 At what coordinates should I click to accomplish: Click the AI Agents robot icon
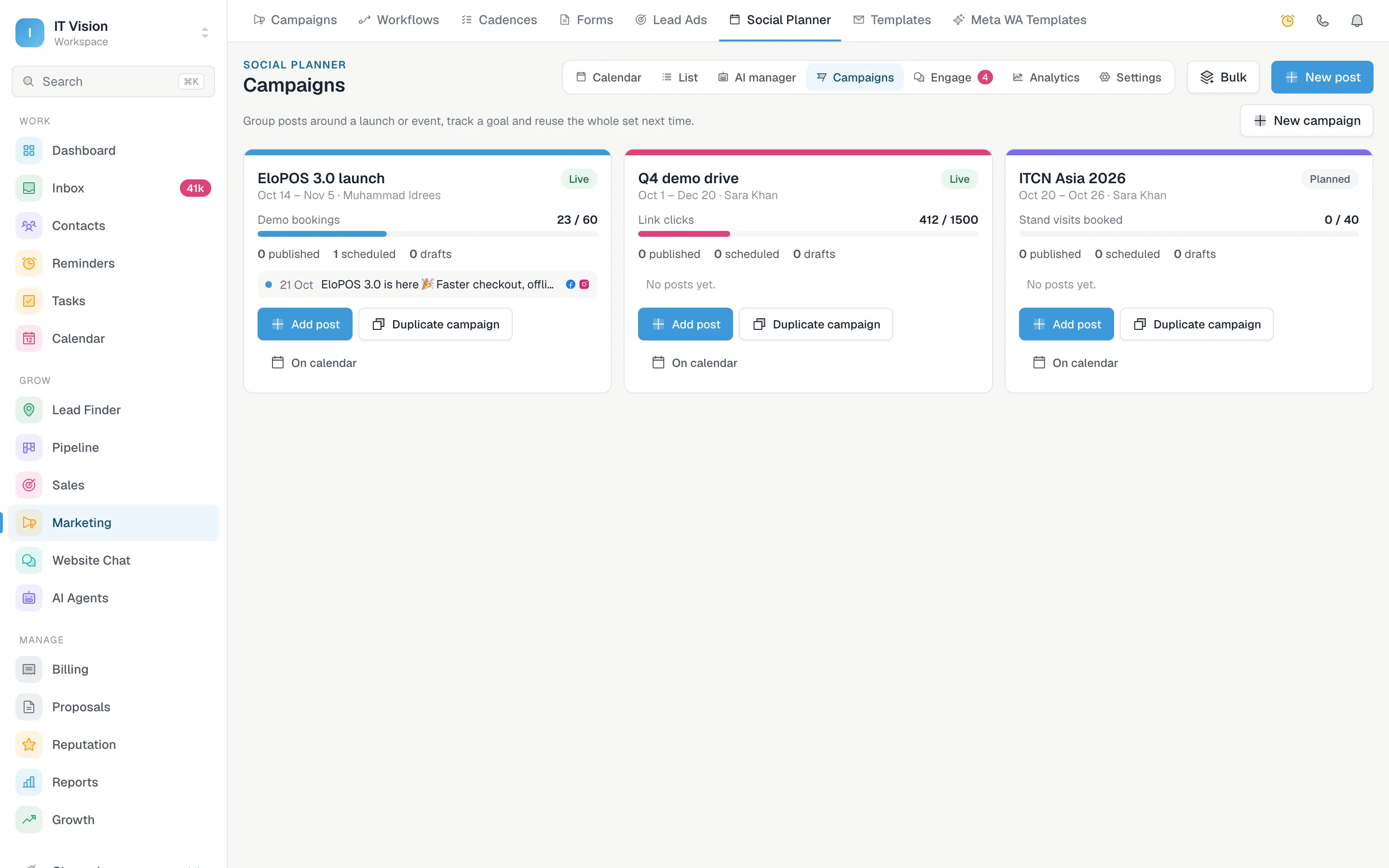[x=29, y=598]
